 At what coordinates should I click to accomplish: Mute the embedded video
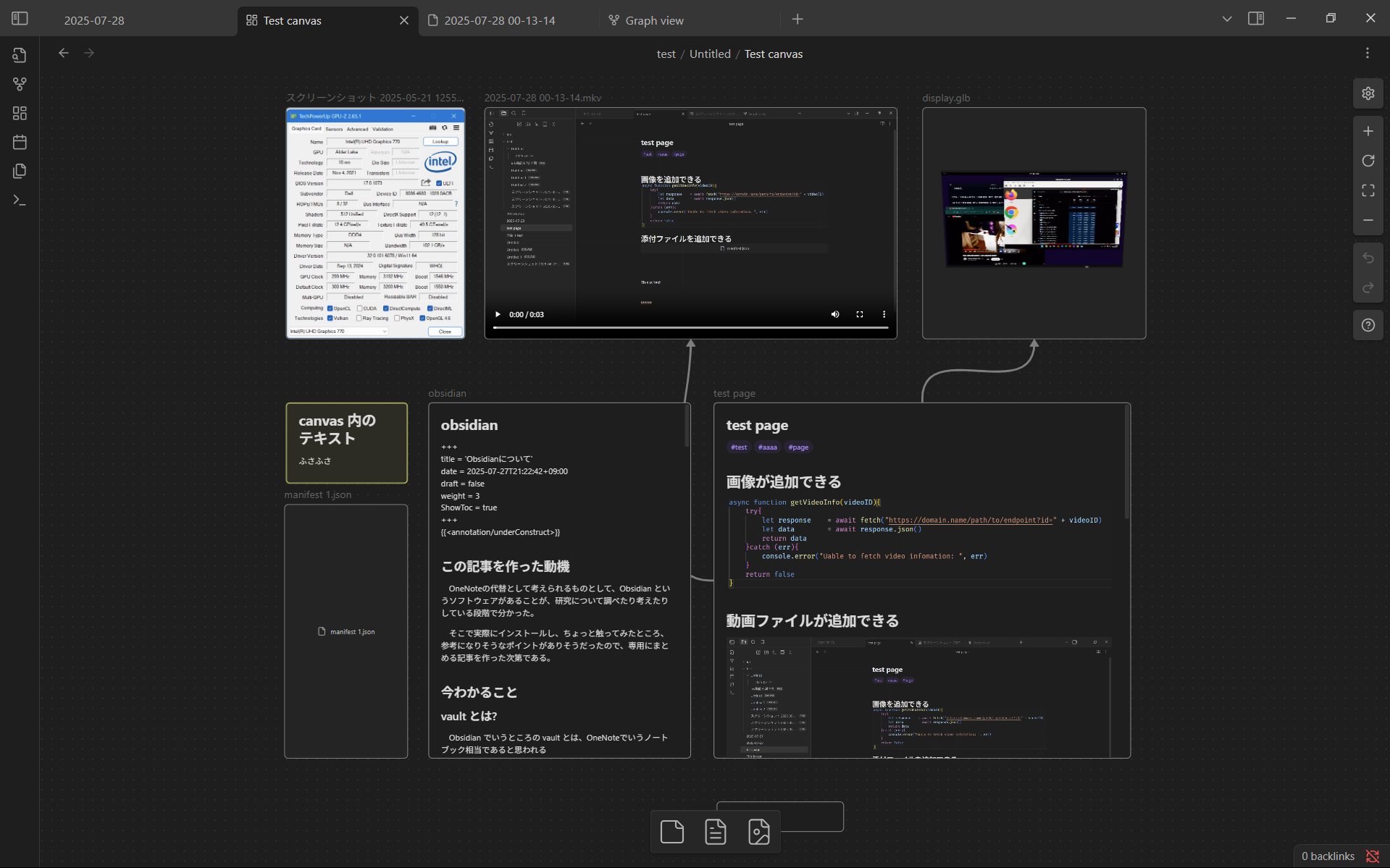pos(835,314)
